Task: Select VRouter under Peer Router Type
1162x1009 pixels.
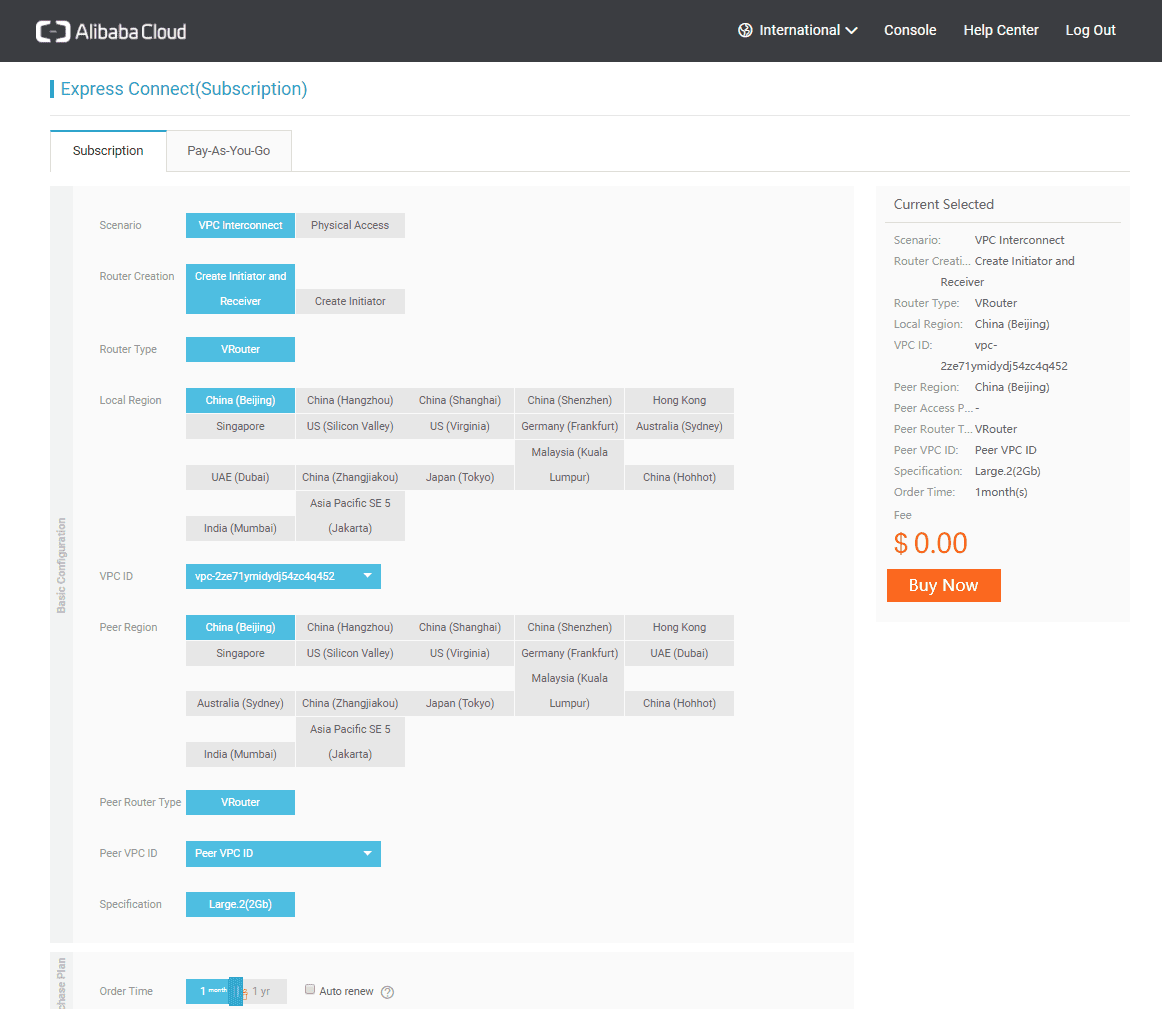Action: [240, 802]
